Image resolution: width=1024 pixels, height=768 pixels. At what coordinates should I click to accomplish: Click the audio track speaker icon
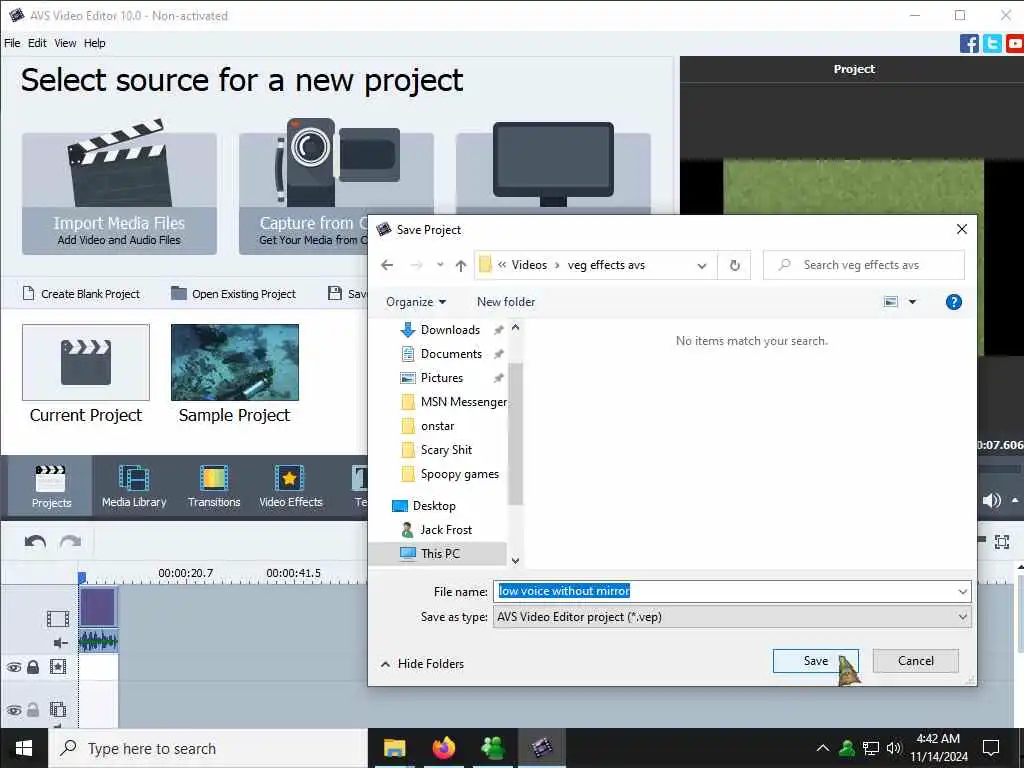(60, 643)
